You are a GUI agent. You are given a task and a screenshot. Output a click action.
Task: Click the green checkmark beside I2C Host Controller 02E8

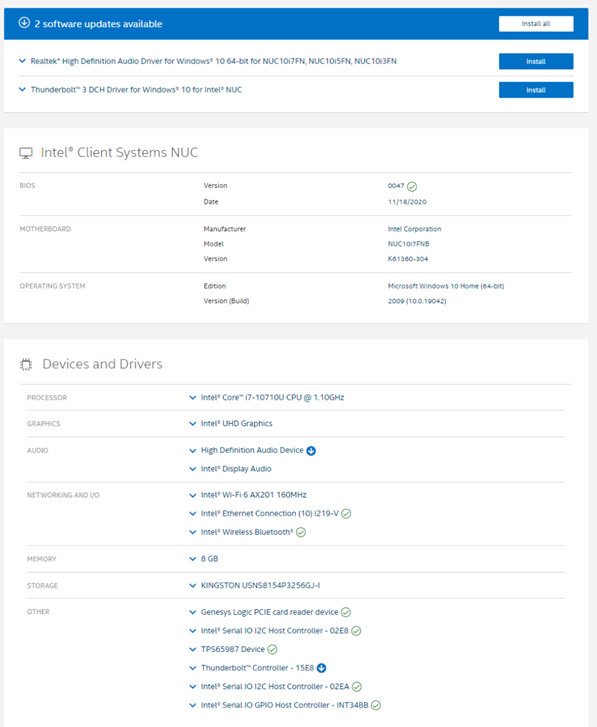(356, 631)
